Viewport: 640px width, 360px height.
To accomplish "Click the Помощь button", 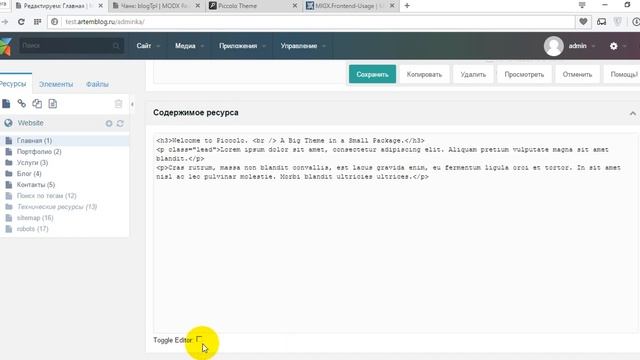I will pos(623,74).
